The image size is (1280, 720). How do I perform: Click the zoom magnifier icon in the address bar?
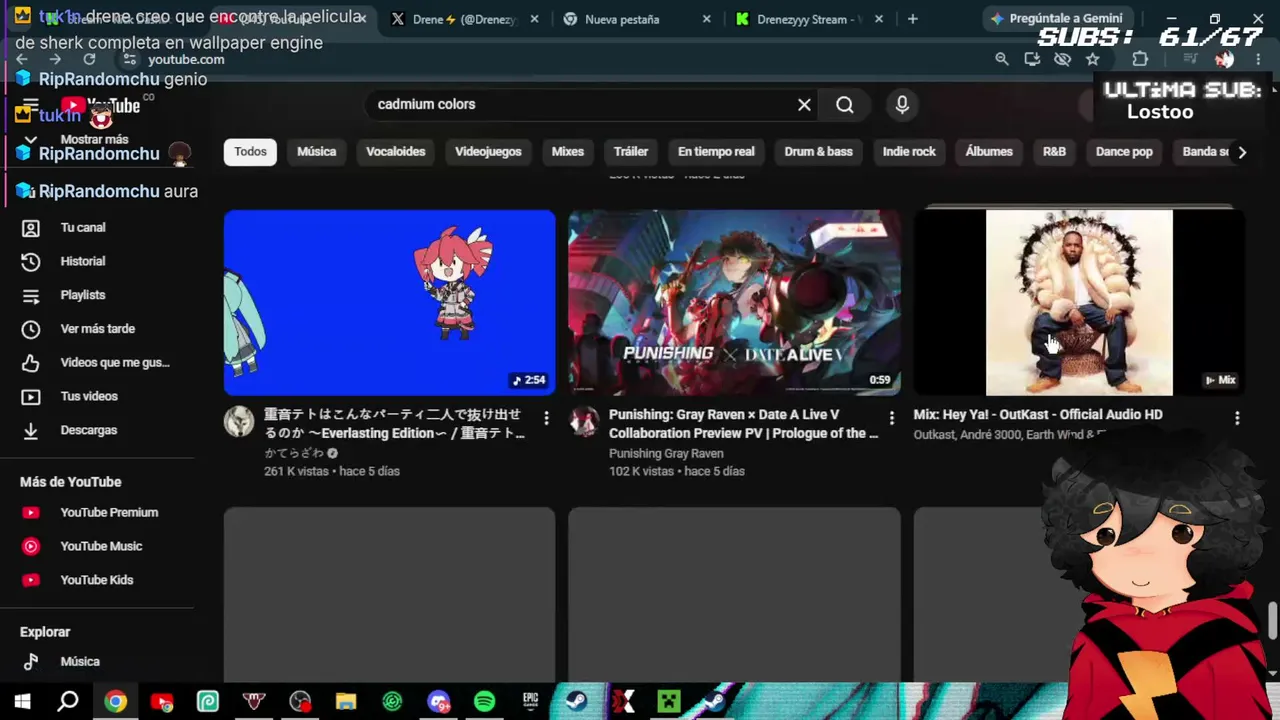pyautogui.click(x=1002, y=59)
